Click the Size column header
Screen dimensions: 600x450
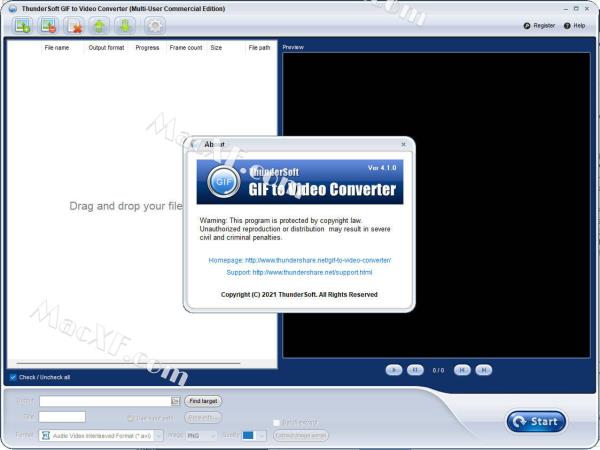coord(216,48)
